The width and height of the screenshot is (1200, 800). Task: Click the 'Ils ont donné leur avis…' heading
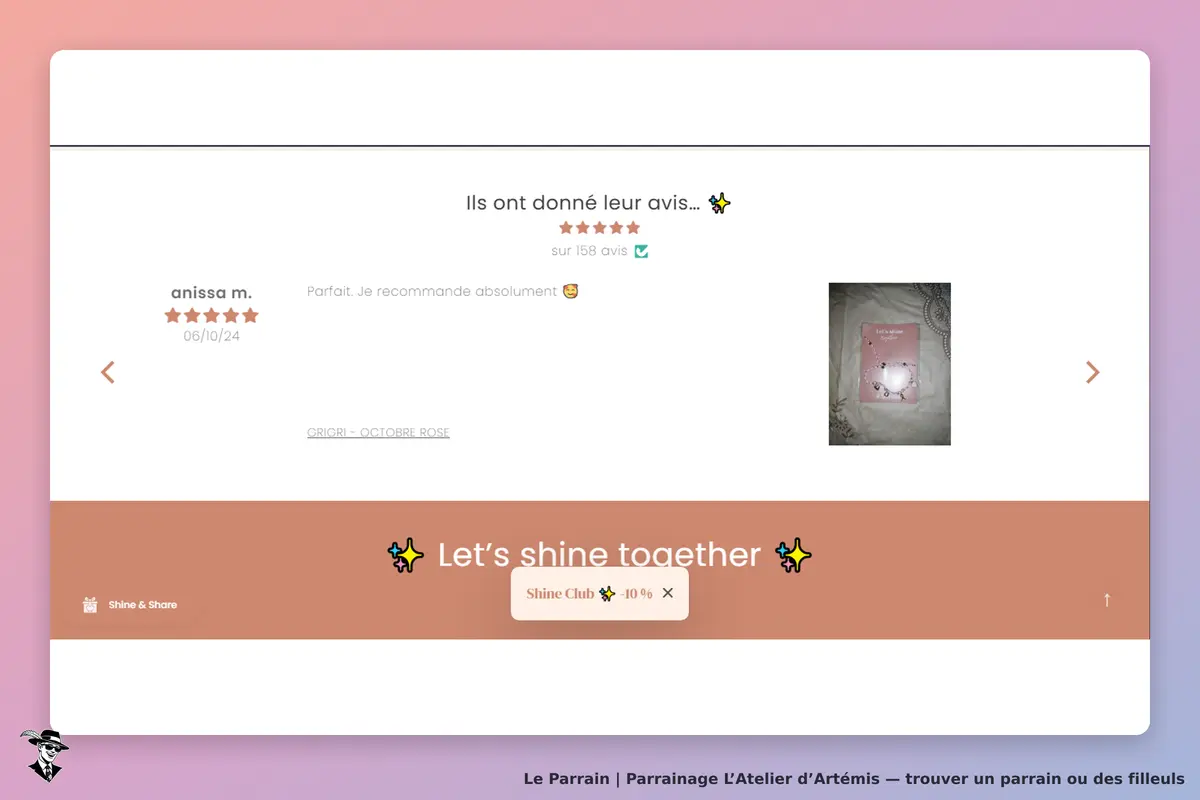tap(584, 203)
